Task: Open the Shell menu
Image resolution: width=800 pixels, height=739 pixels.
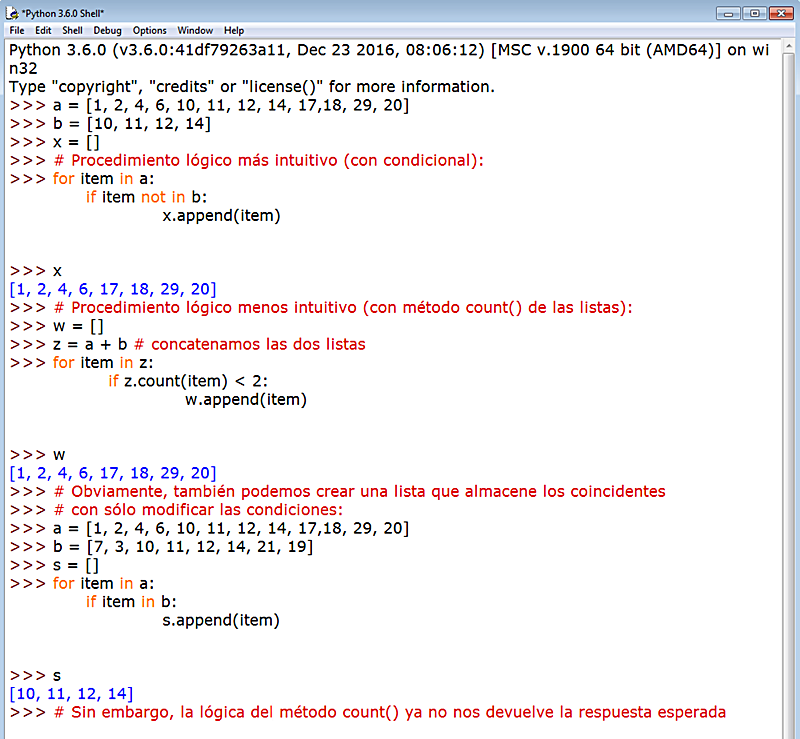Action: tap(71, 30)
